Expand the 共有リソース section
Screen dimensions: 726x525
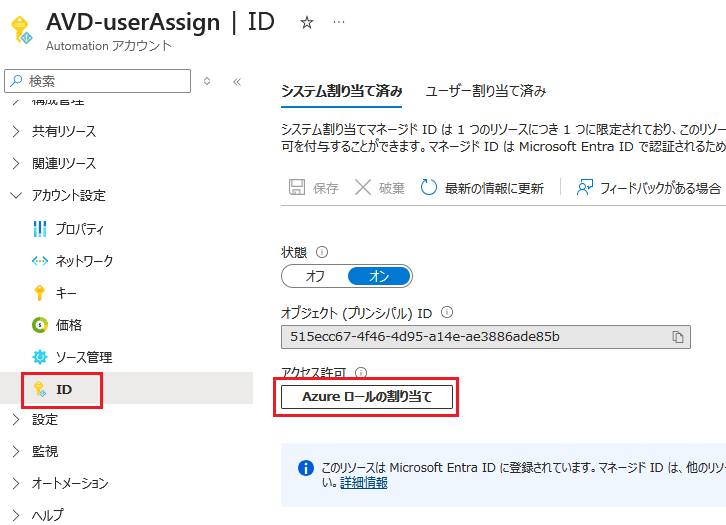64,131
